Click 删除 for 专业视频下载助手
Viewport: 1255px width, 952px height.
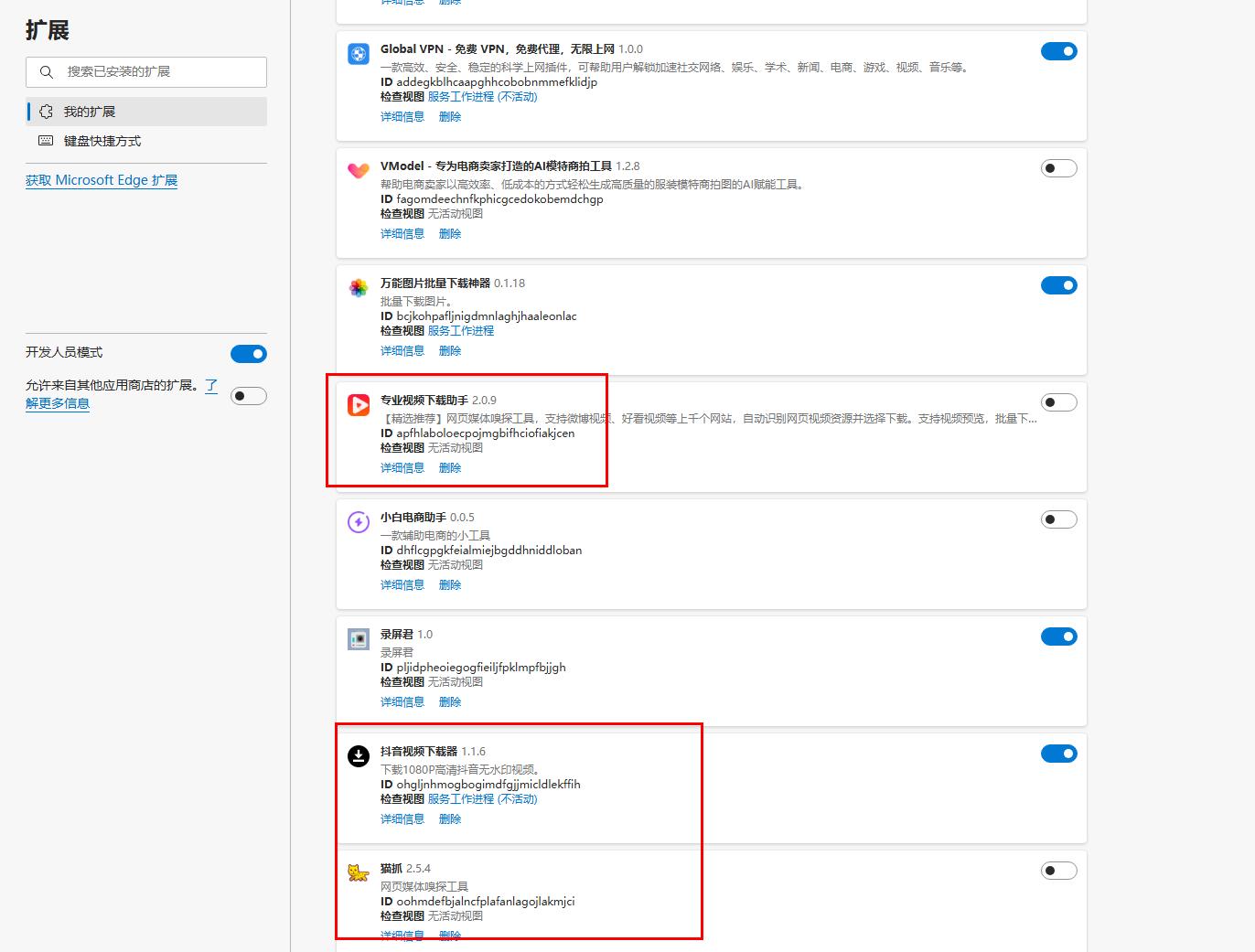point(450,468)
